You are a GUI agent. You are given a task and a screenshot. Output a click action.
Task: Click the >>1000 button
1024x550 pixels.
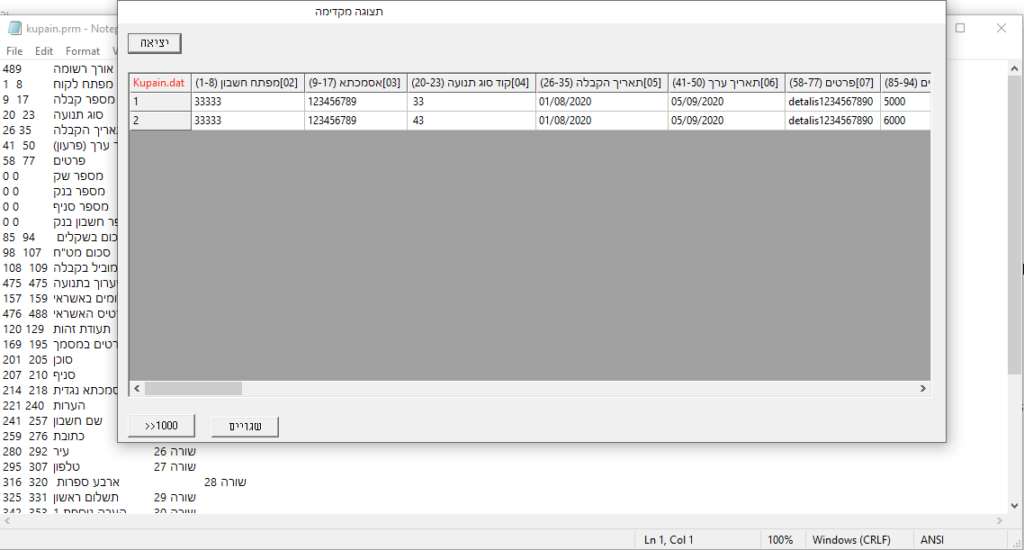(x=161, y=426)
